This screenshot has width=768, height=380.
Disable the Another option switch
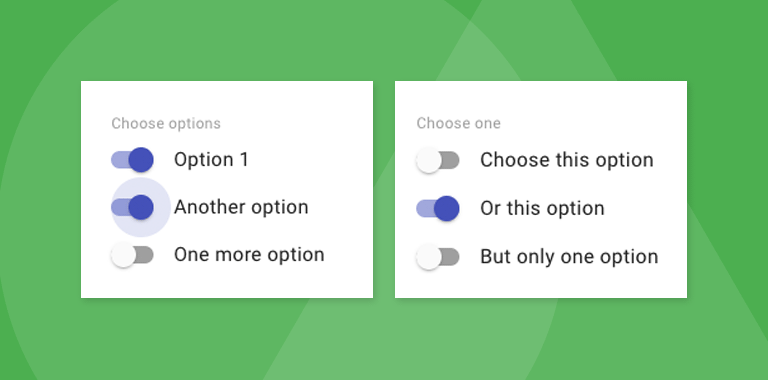point(132,207)
